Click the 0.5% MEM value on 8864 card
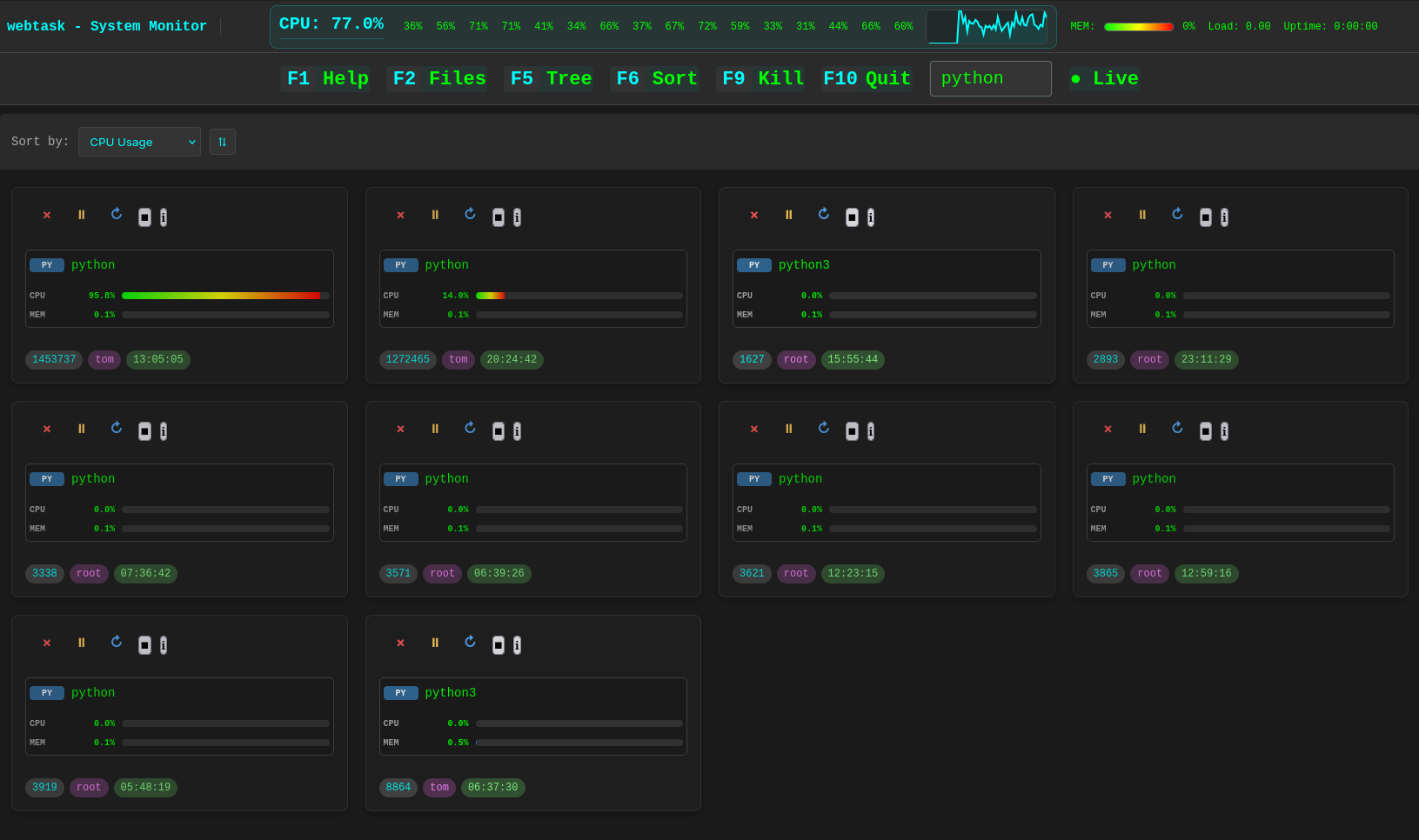Viewport: 1419px width, 840px height. [458, 743]
